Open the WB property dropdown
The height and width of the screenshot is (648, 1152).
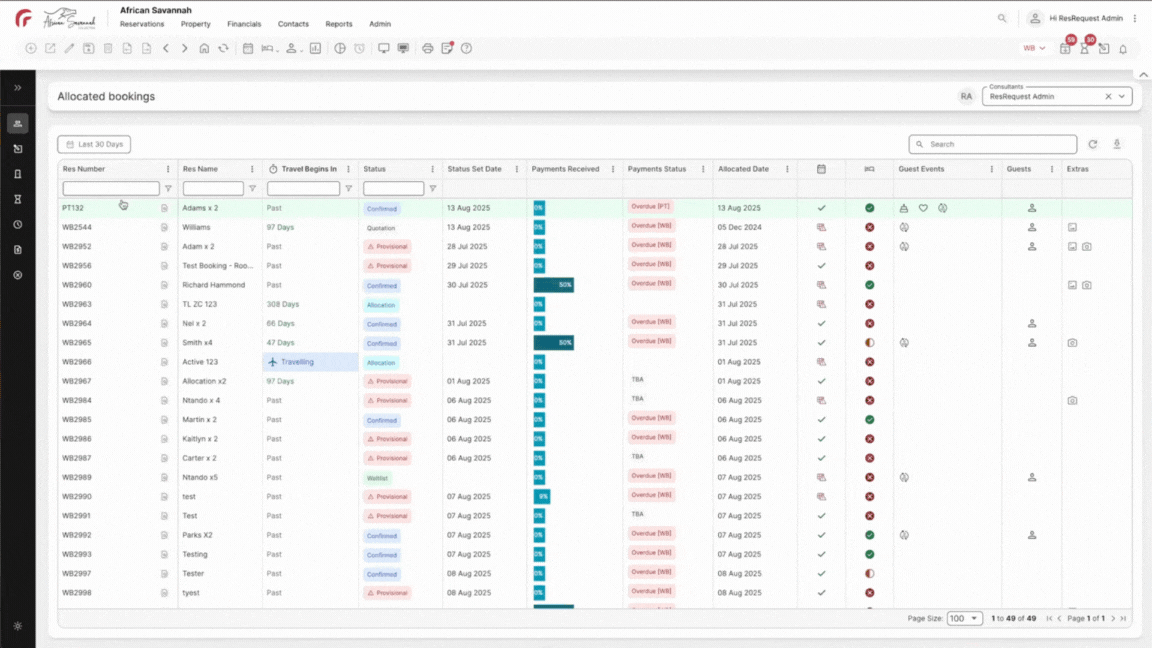(x=1034, y=48)
